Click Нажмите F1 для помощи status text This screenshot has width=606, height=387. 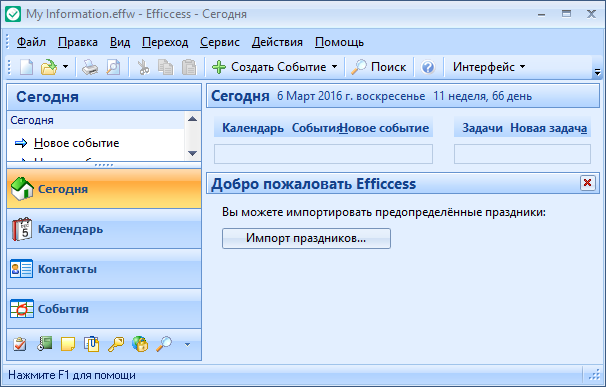pyautogui.click(x=72, y=375)
